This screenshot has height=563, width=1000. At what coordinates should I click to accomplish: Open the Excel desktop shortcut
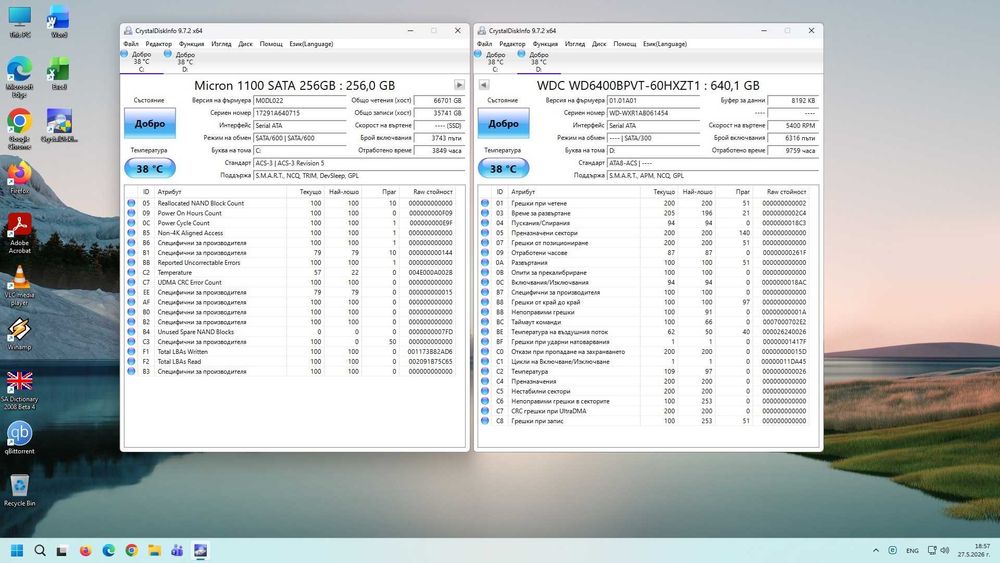[59, 73]
